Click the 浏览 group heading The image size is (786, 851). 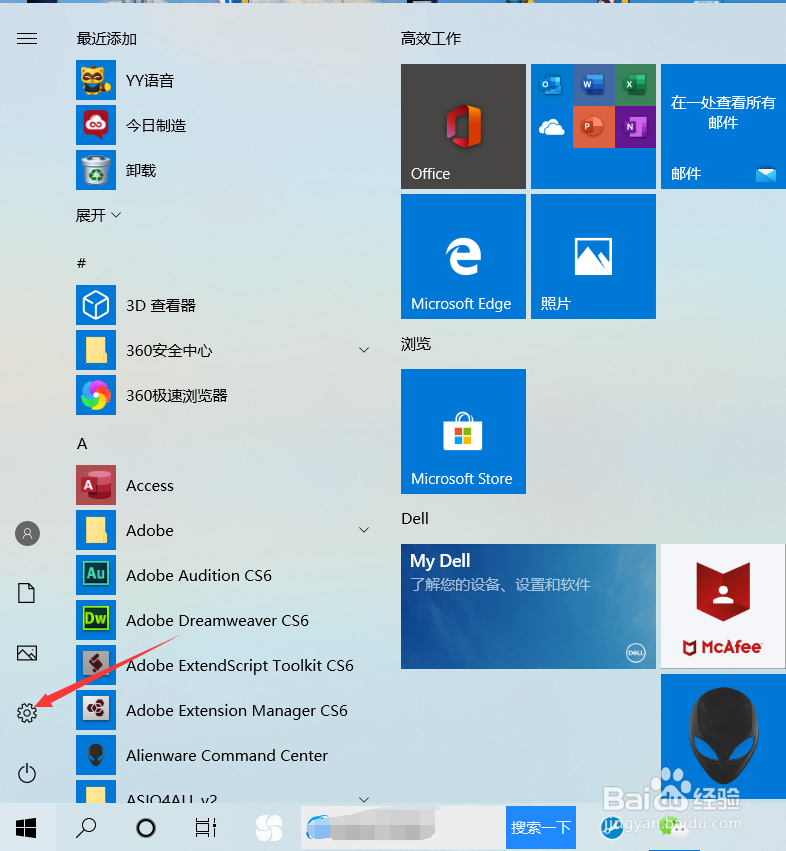point(416,344)
